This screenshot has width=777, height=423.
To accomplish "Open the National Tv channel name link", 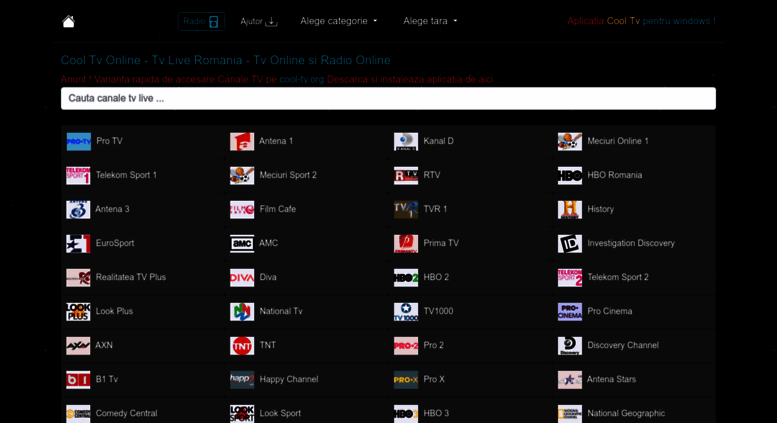I will point(281,312).
